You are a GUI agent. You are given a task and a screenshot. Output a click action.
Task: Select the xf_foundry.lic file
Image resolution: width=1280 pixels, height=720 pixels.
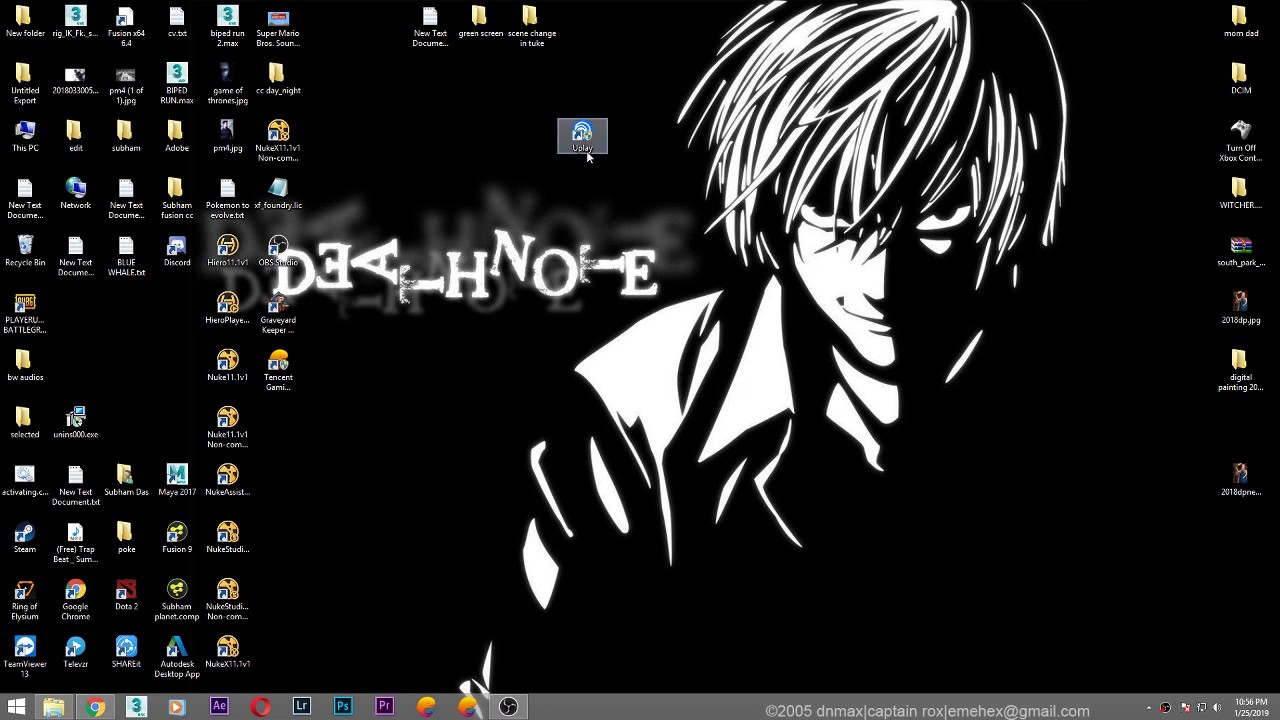click(278, 194)
